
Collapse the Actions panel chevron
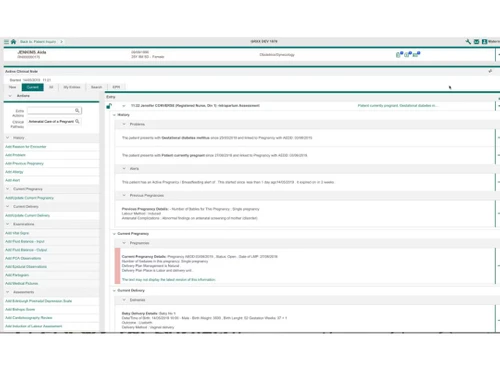[x=10, y=96]
